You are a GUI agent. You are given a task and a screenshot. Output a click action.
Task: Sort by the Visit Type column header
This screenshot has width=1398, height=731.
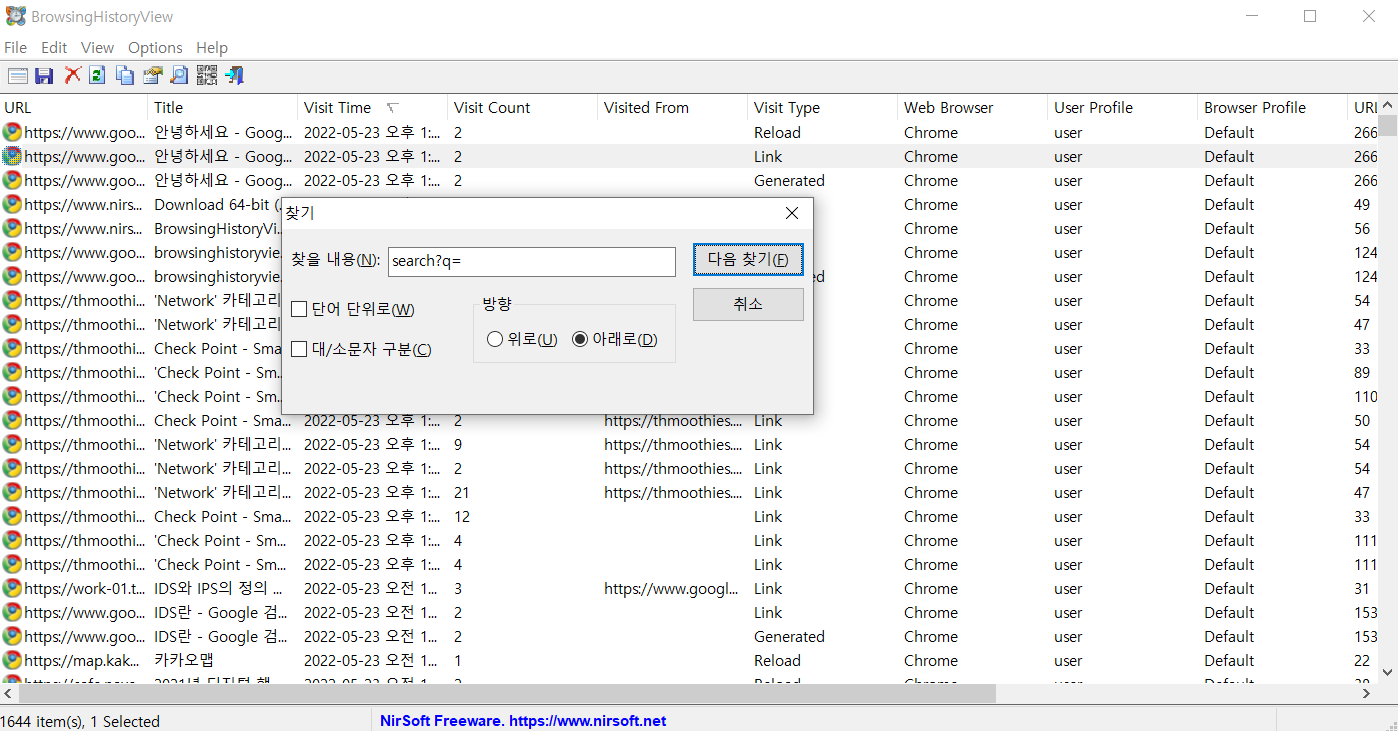coord(823,108)
